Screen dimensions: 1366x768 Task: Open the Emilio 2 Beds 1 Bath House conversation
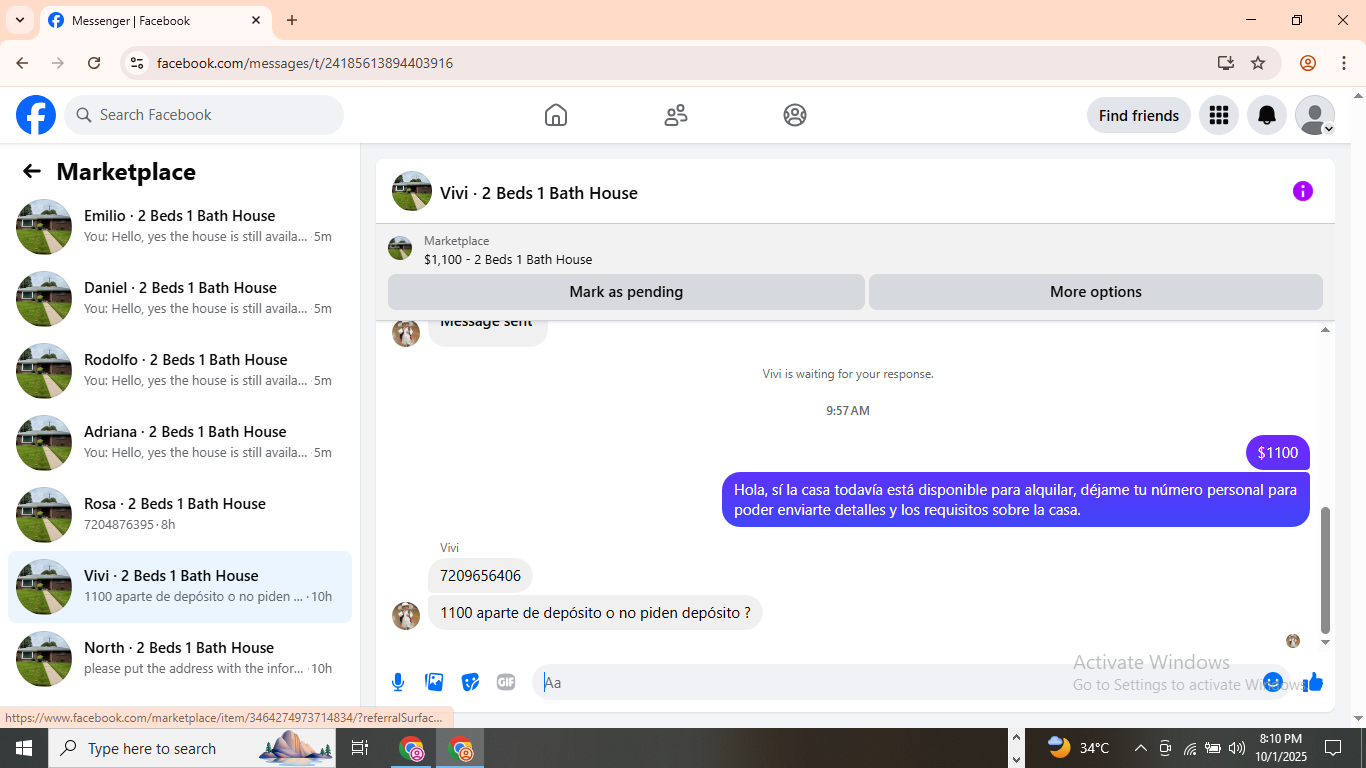click(180, 227)
